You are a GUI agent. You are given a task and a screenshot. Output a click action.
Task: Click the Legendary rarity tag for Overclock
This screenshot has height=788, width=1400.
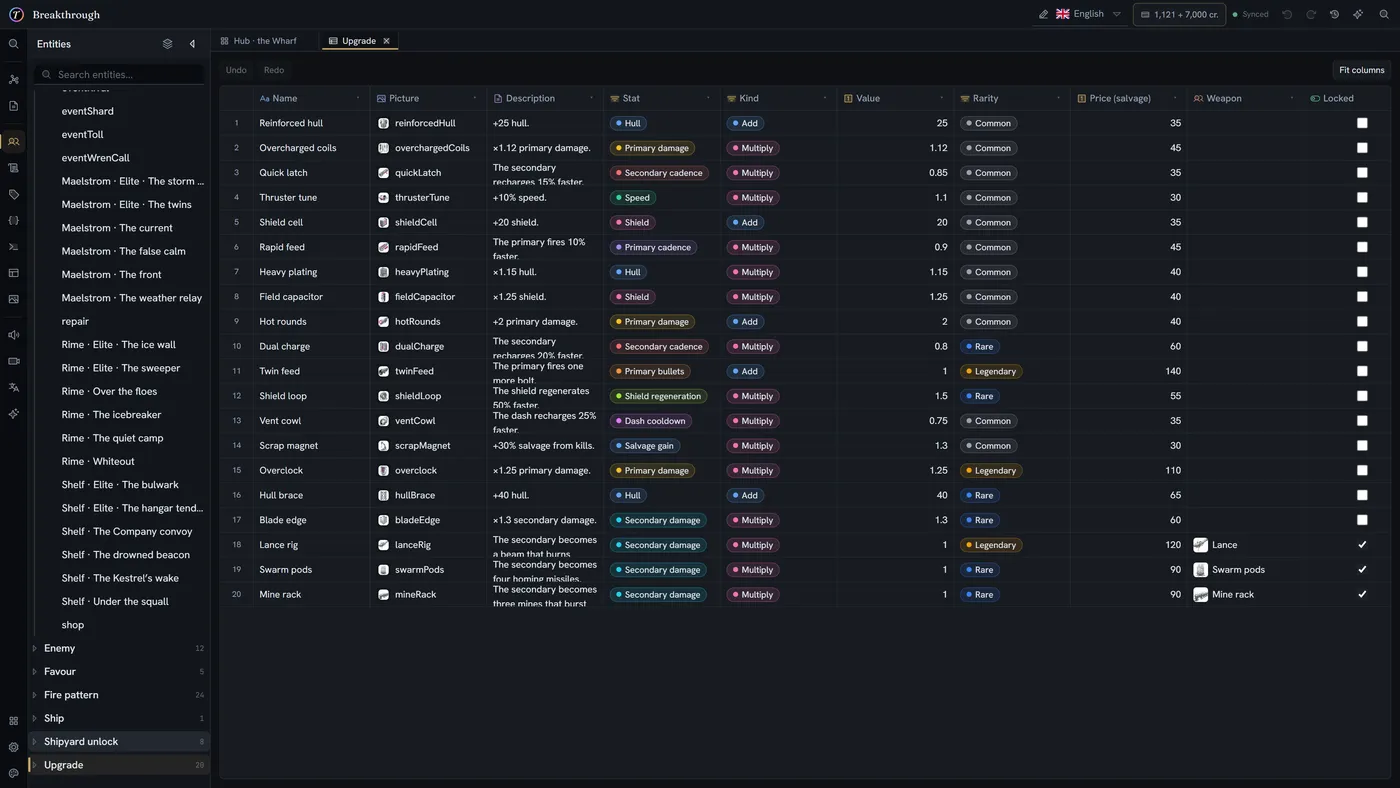(991, 471)
